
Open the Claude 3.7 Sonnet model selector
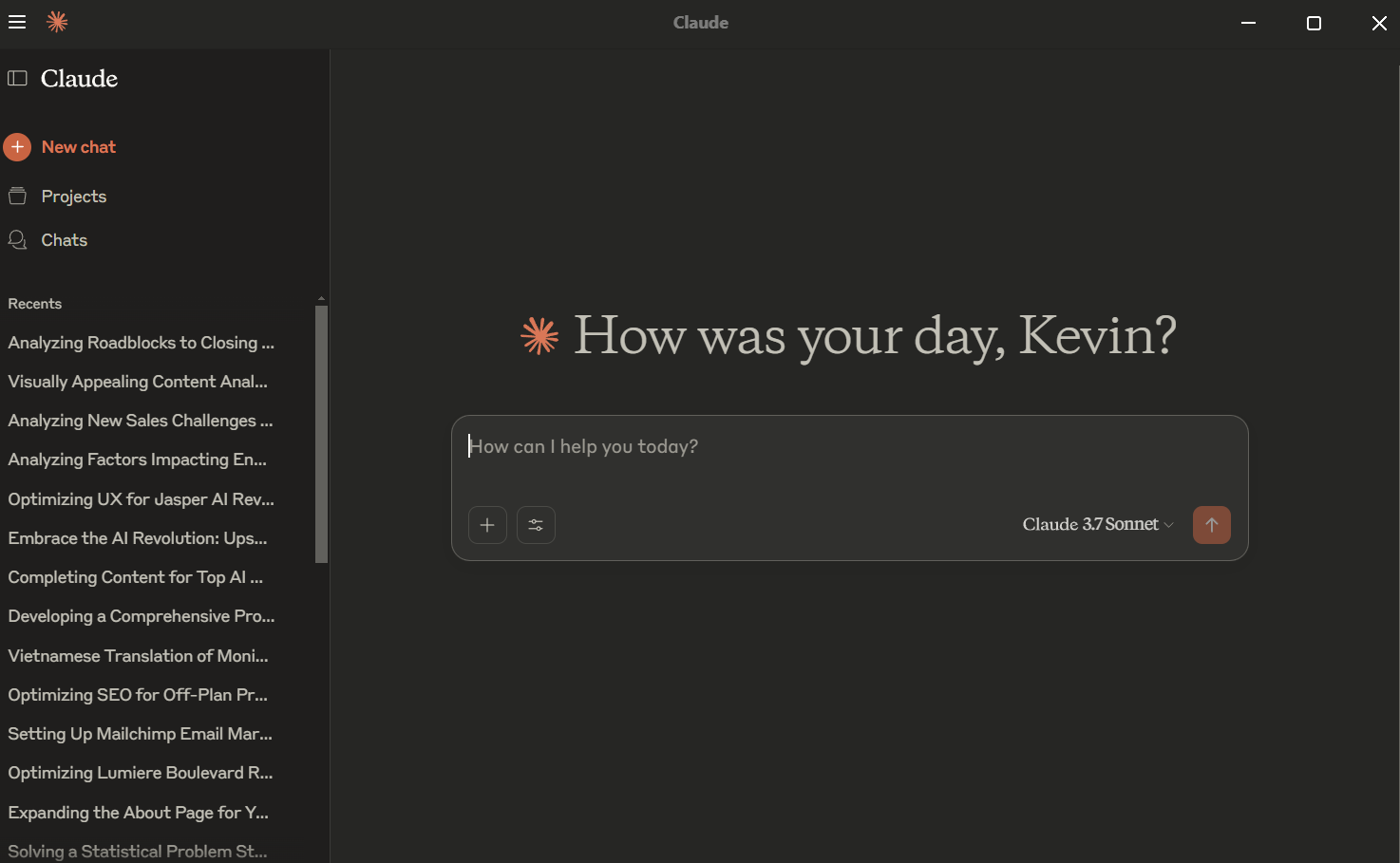pyautogui.click(x=1098, y=524)
